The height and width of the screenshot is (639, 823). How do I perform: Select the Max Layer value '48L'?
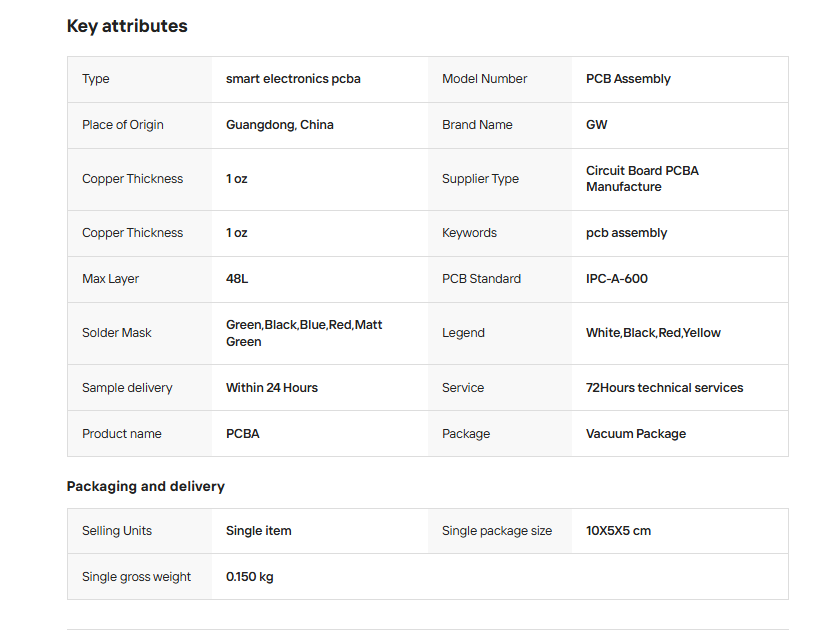click(237, 279)
